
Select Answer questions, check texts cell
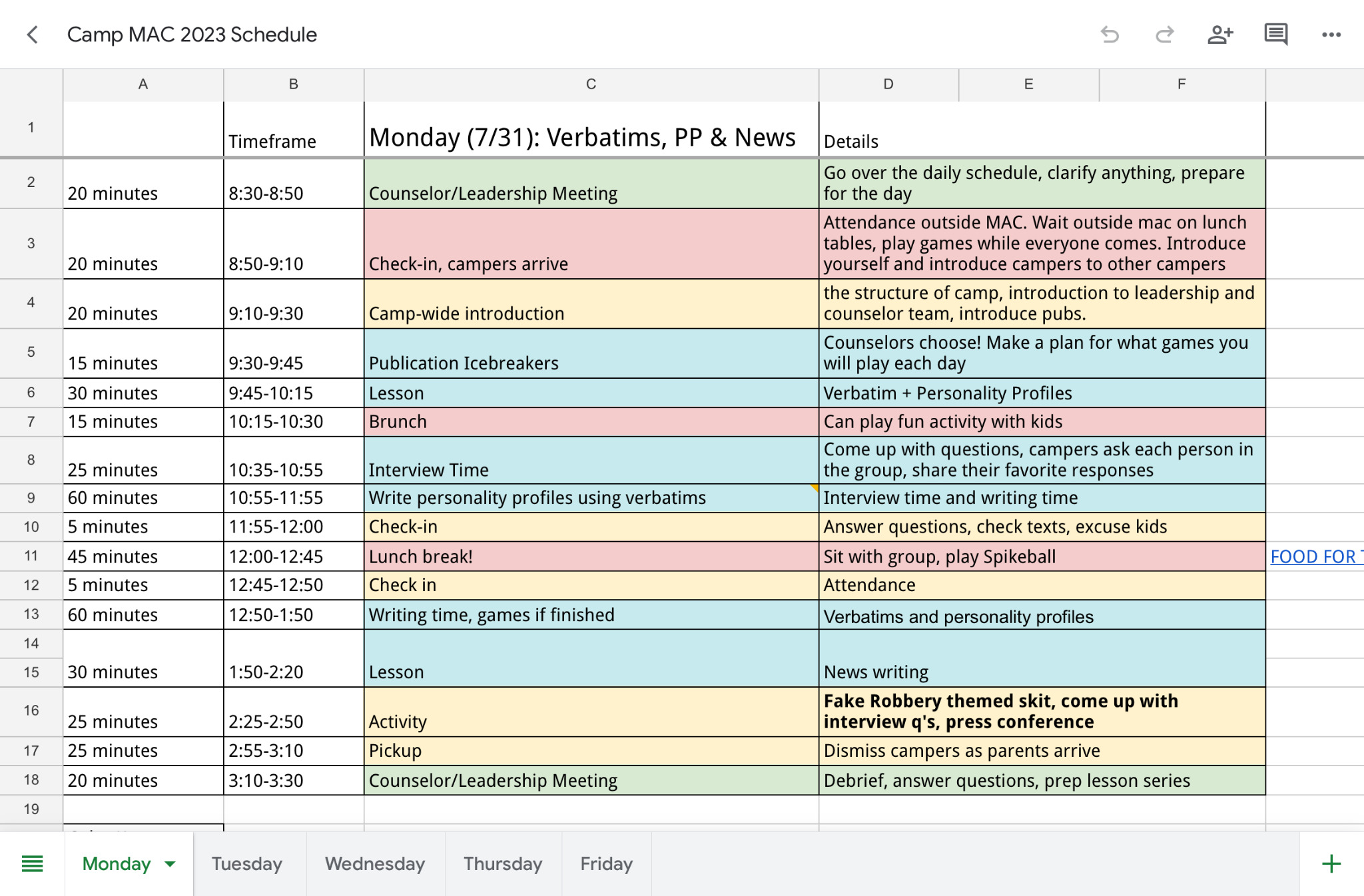click(x=1042, y=527)
